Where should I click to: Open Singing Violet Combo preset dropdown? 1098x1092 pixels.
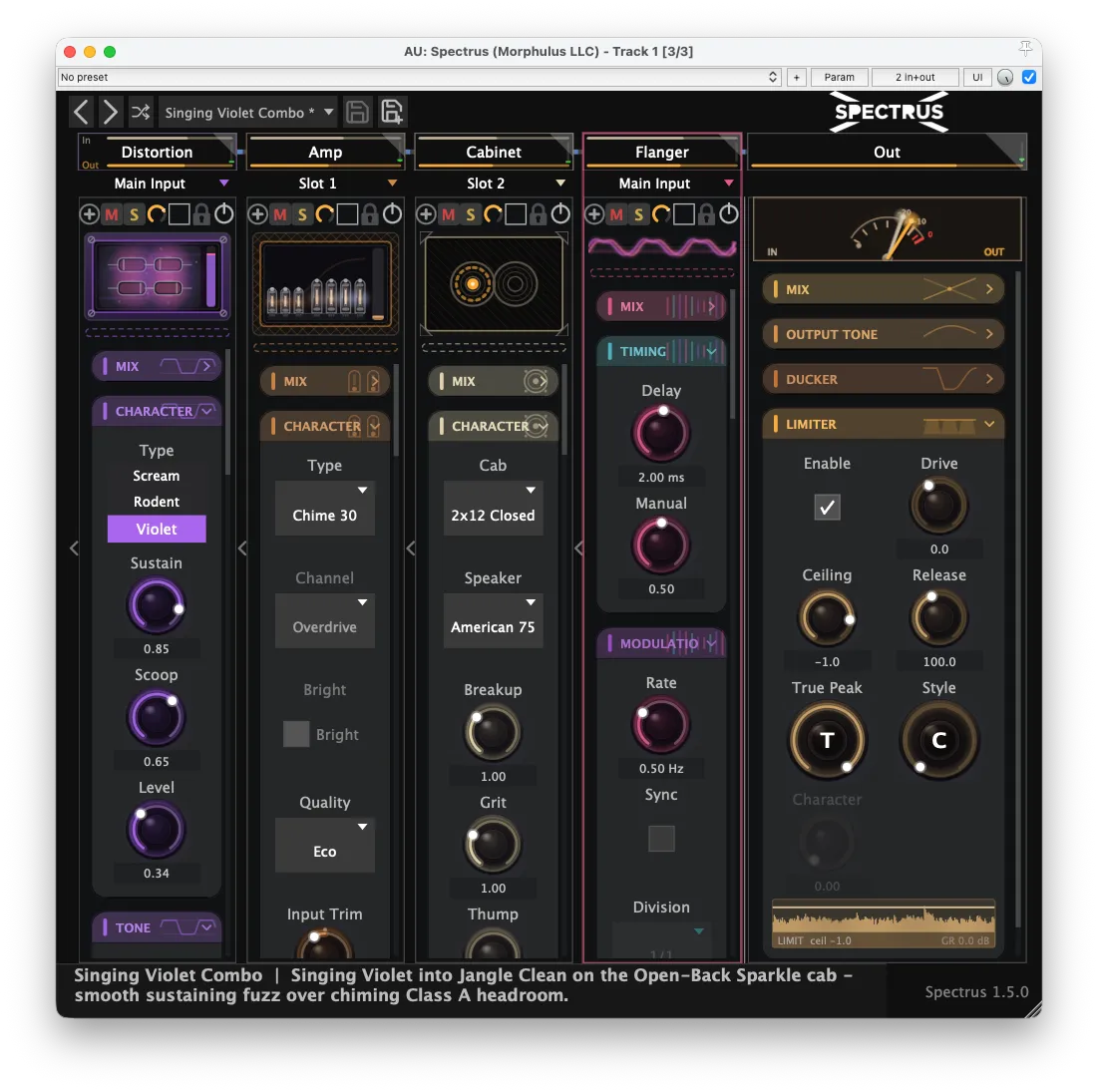[247, 112]
